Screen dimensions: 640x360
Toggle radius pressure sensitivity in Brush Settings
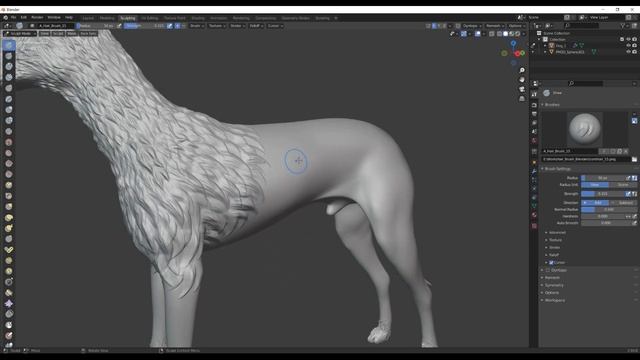tap(628, 178)
